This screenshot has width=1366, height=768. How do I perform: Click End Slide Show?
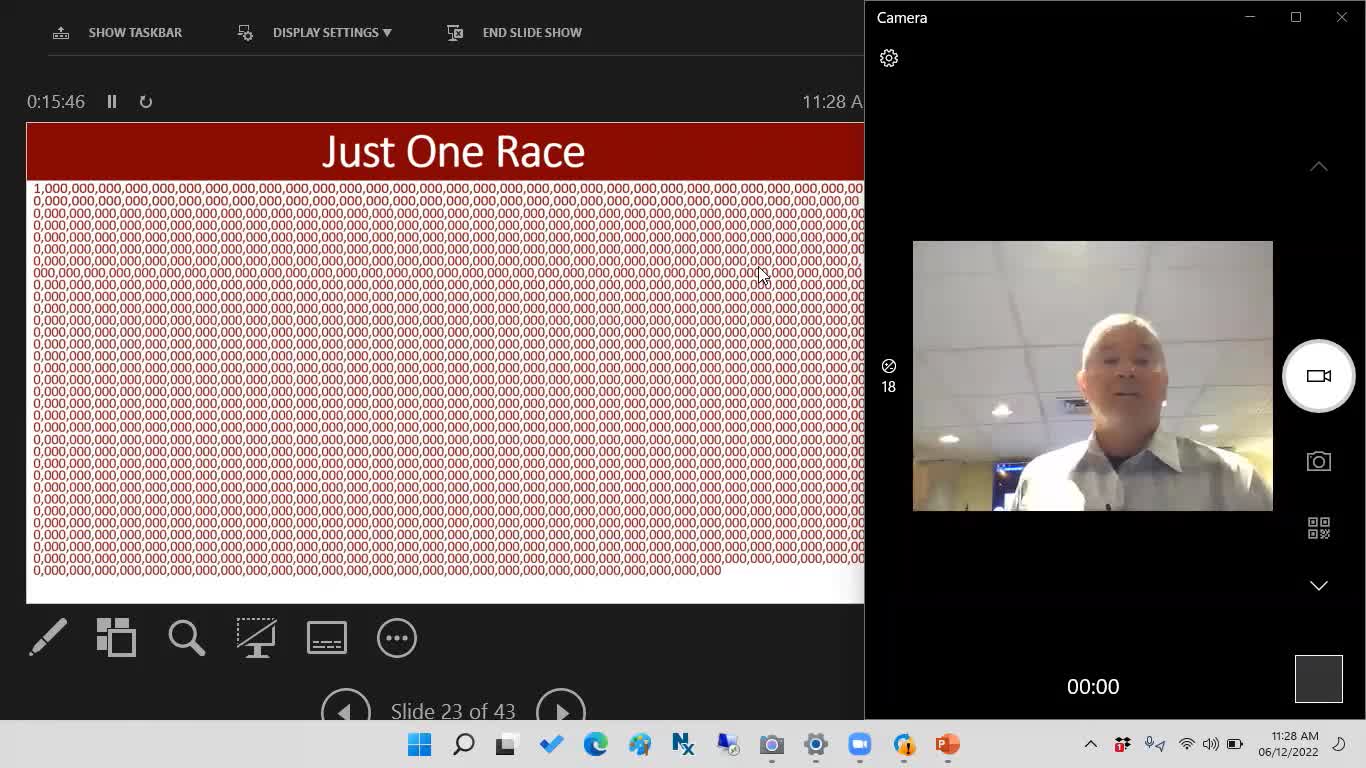[514, 32]
